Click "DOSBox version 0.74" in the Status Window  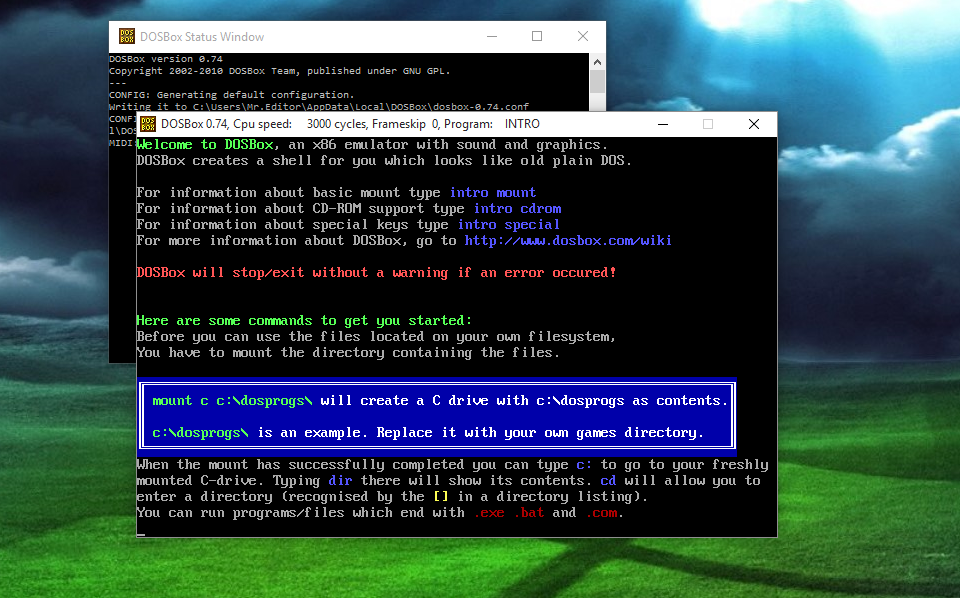pos(166,59)
